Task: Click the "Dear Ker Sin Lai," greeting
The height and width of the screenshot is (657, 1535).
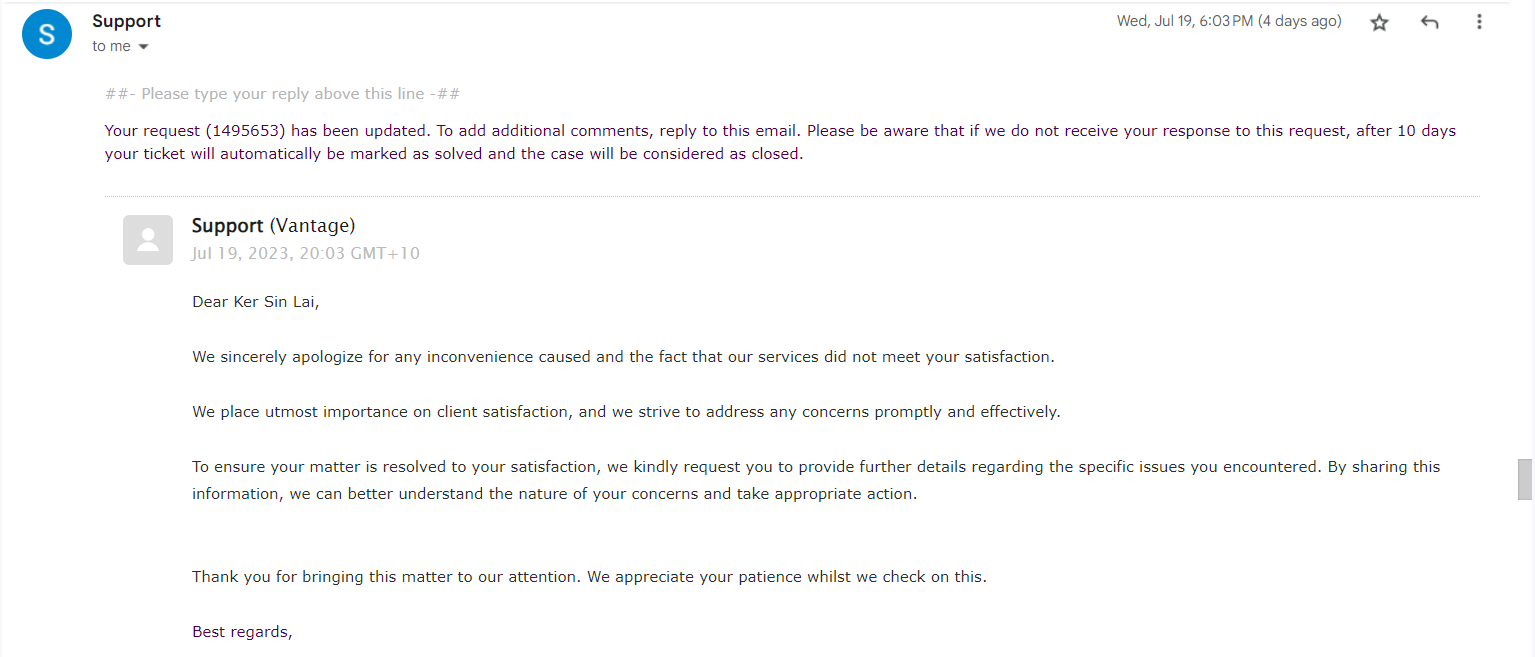Action: 256,301
